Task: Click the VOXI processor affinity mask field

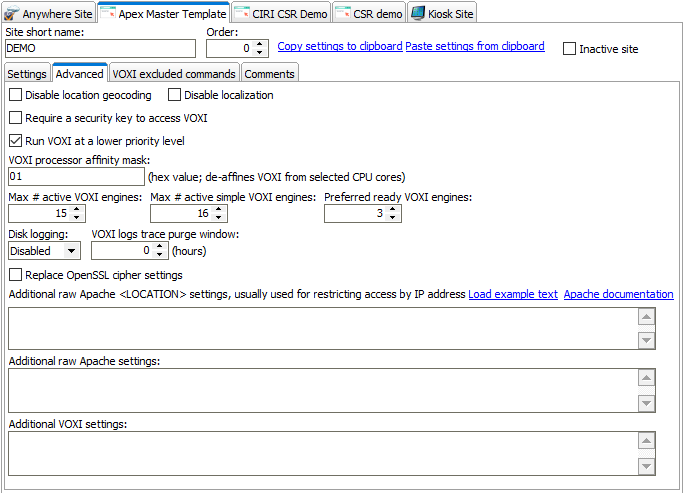Action: click(75, 177)
